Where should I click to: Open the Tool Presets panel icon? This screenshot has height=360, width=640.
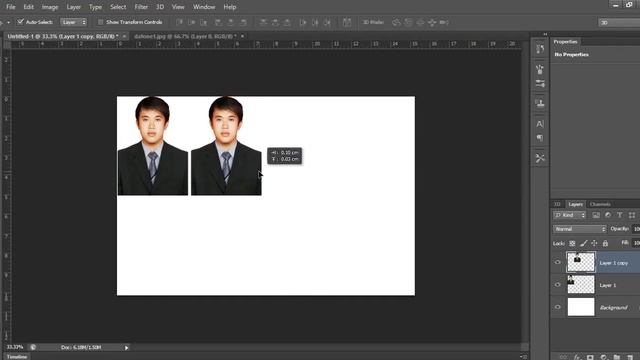(x=540, y=158)
